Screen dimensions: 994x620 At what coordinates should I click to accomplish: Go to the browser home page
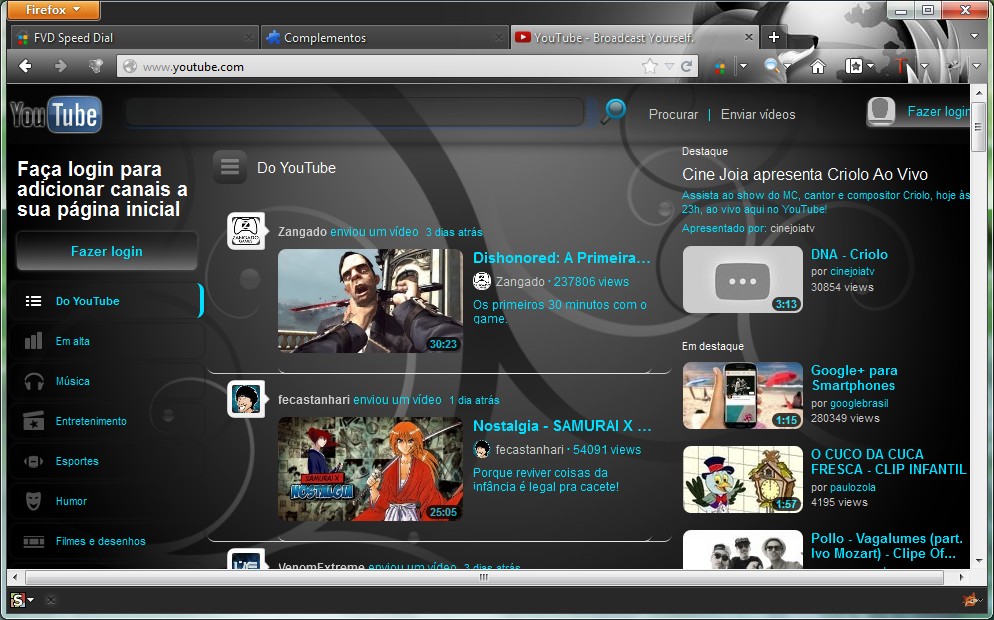point(818,66)
